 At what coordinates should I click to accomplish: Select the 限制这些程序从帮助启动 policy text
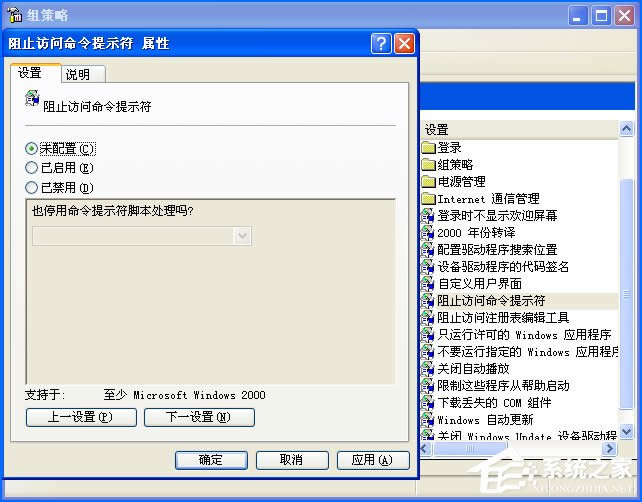pos(503,385)
